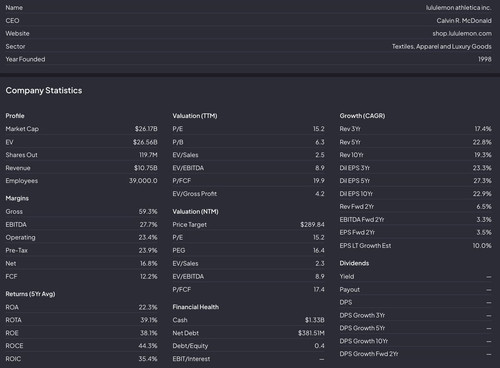Screen dimensions: 500x368
Task: Click the Dividends section header
Action: point(354,263)
